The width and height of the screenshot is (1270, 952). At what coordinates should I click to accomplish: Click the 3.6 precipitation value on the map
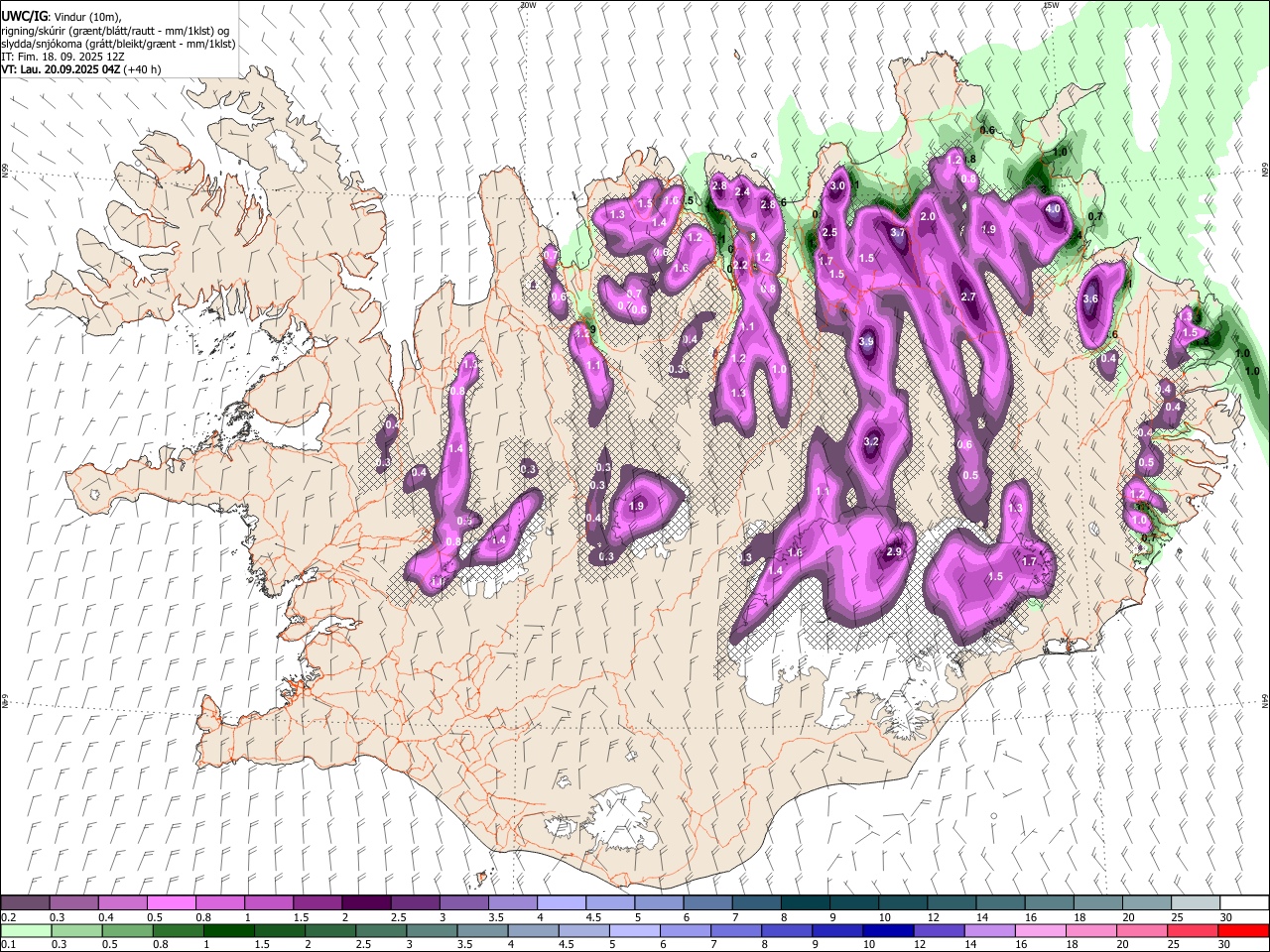(1090, 298)
